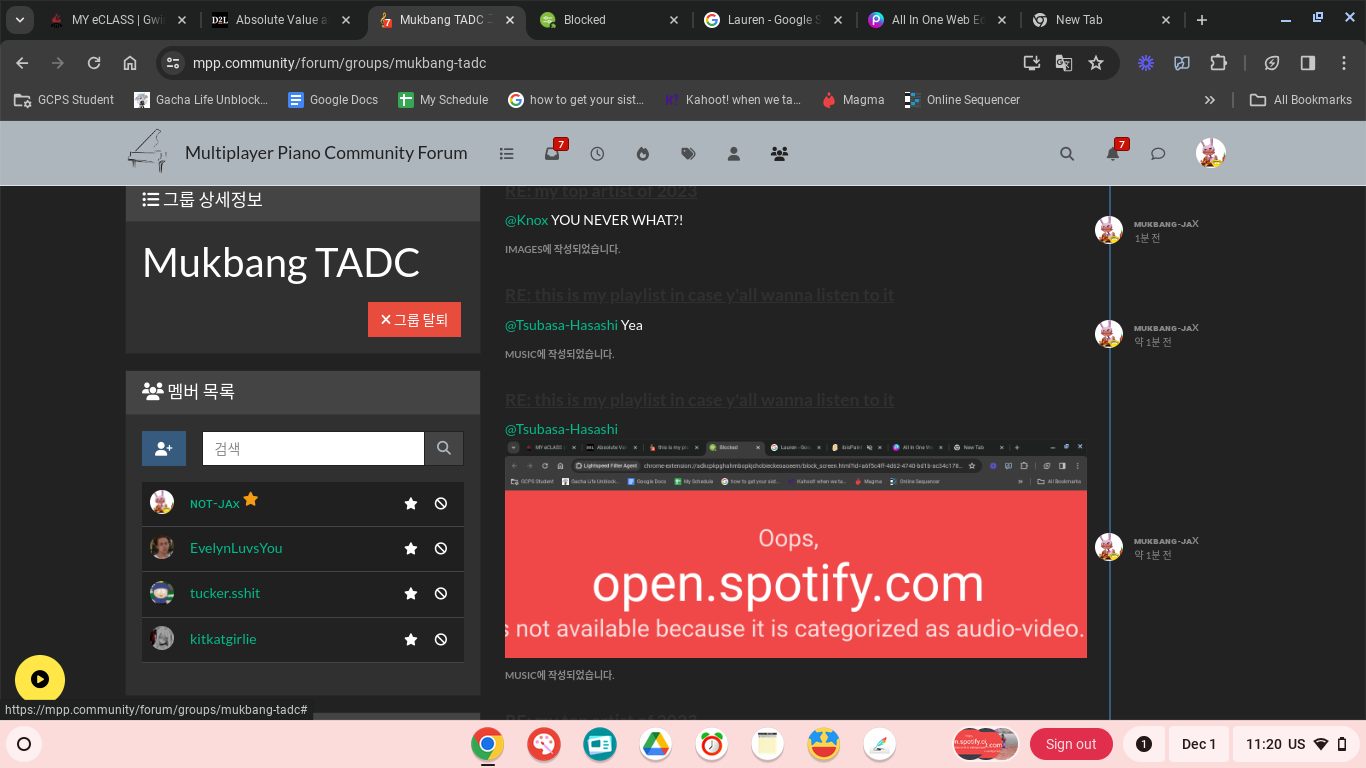Toggle owner star for tucker.sshit
This screenshot has width=1366, height=768.
point(411,594)
